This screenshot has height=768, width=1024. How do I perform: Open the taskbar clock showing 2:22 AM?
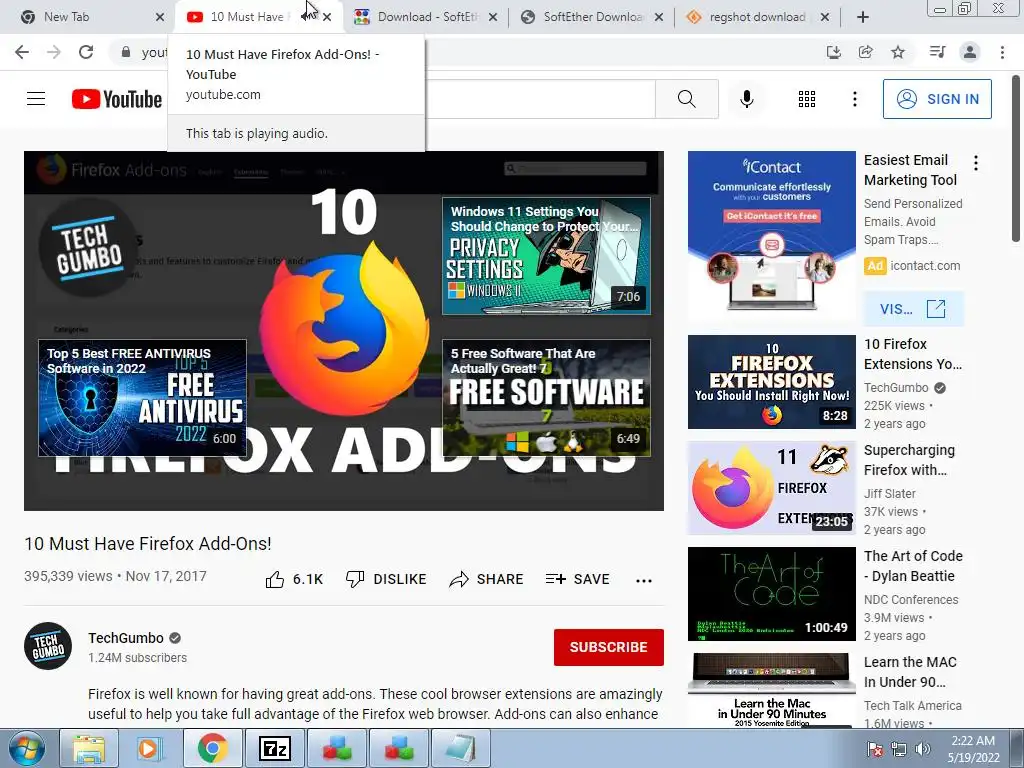click(x=973, y=749)
